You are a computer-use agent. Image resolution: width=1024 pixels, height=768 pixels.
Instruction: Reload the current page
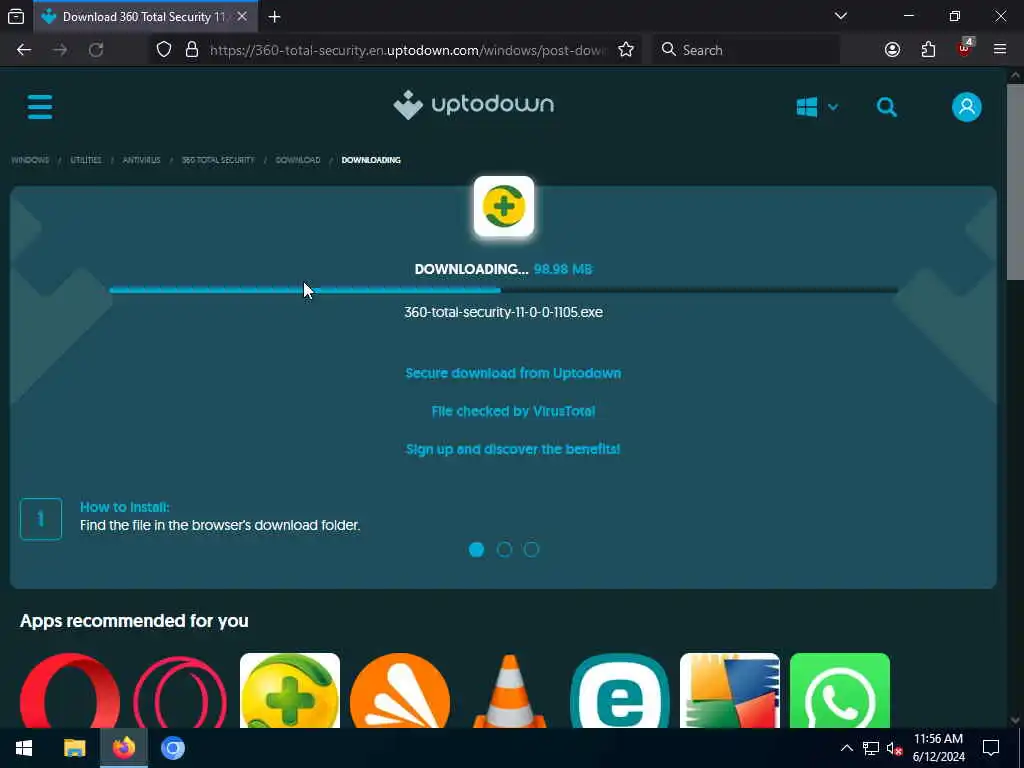tap(96, 50)
